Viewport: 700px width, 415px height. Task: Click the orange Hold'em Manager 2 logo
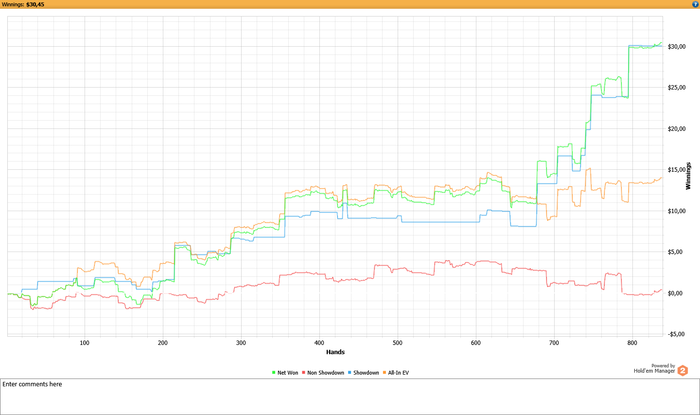[x=683, y=370]
